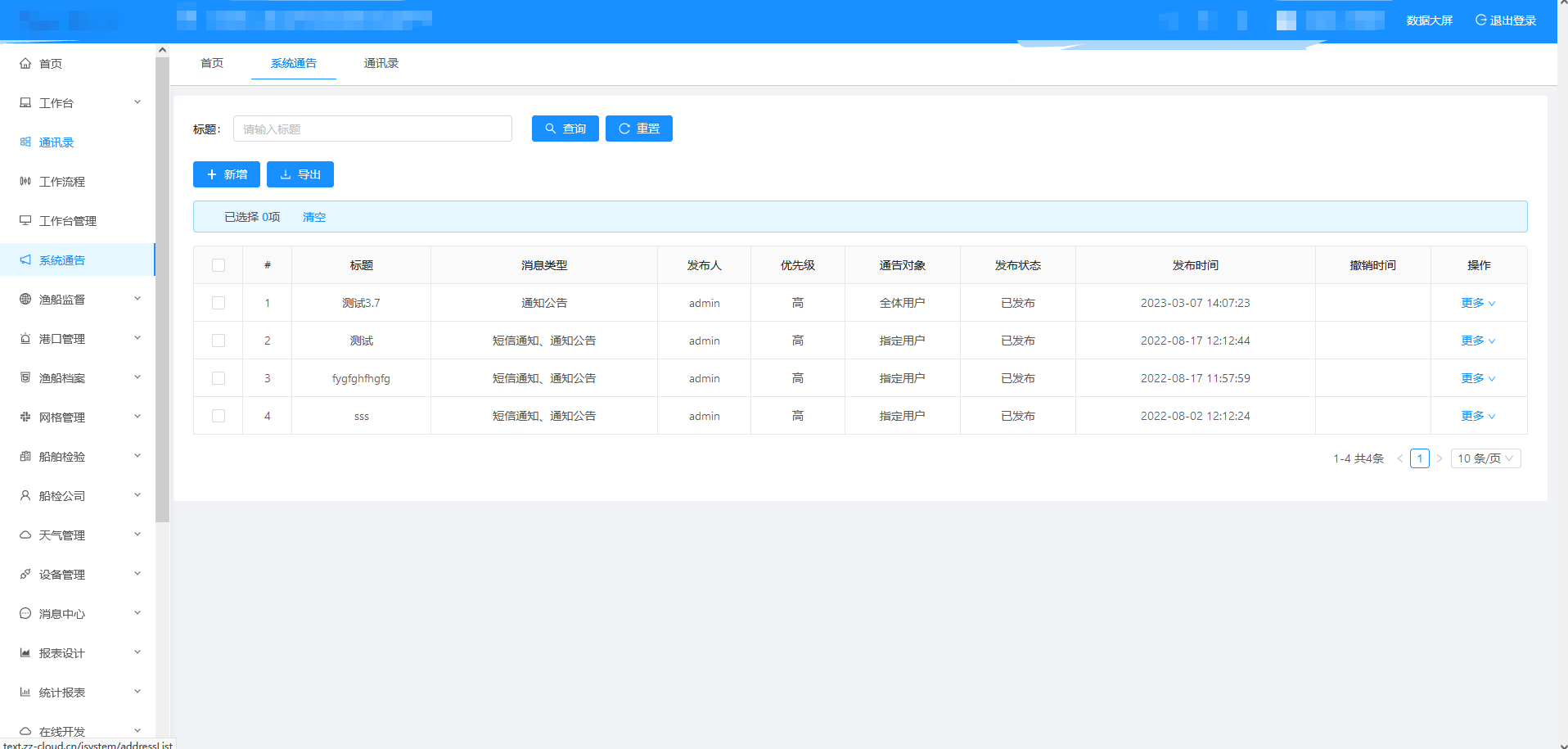Click the 设备管理 sidebar icon
This screenshot has width=1568, height=749.
pyautogui.click(x=25, y=574)
